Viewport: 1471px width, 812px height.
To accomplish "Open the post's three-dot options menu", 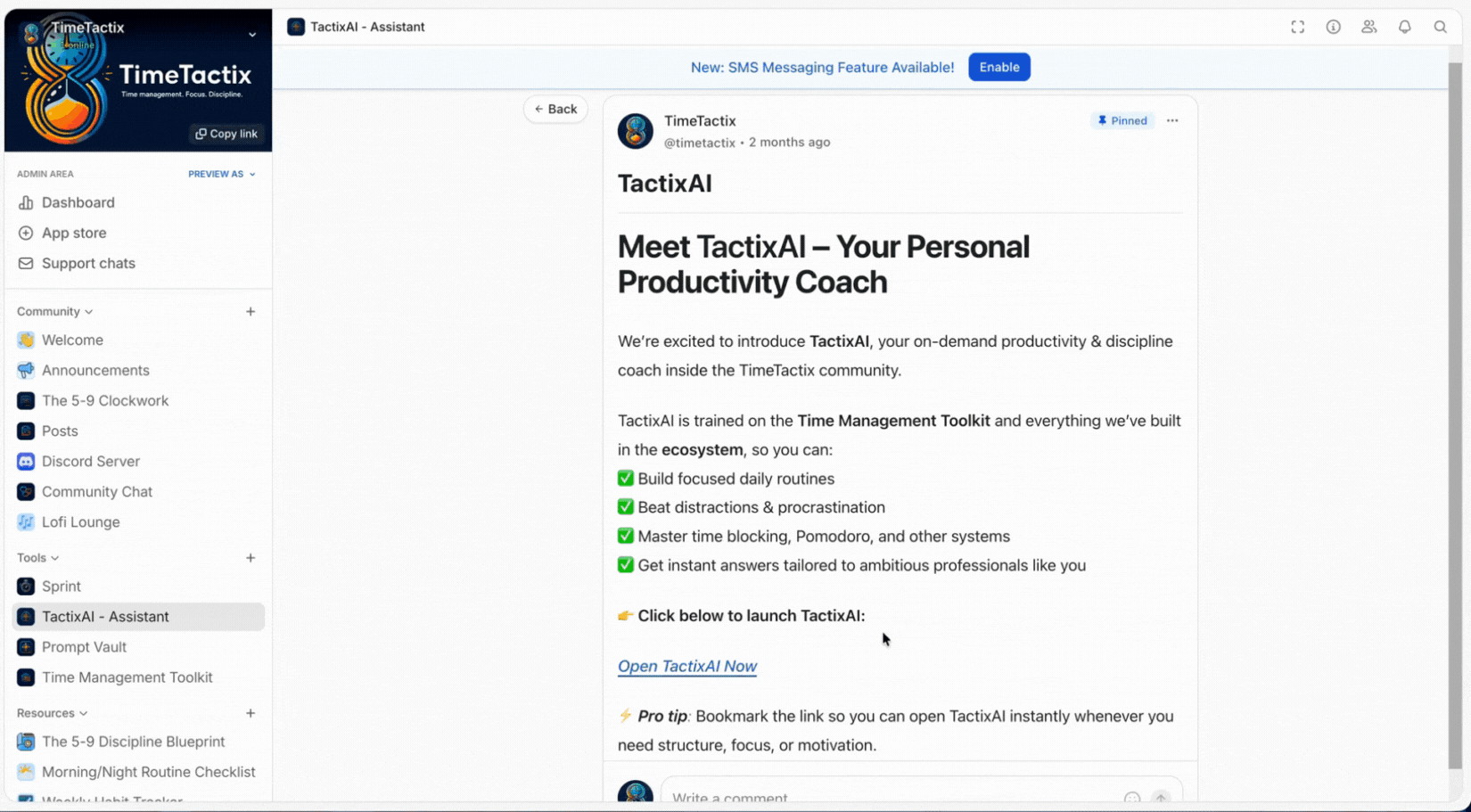I will click(1172, 120).
